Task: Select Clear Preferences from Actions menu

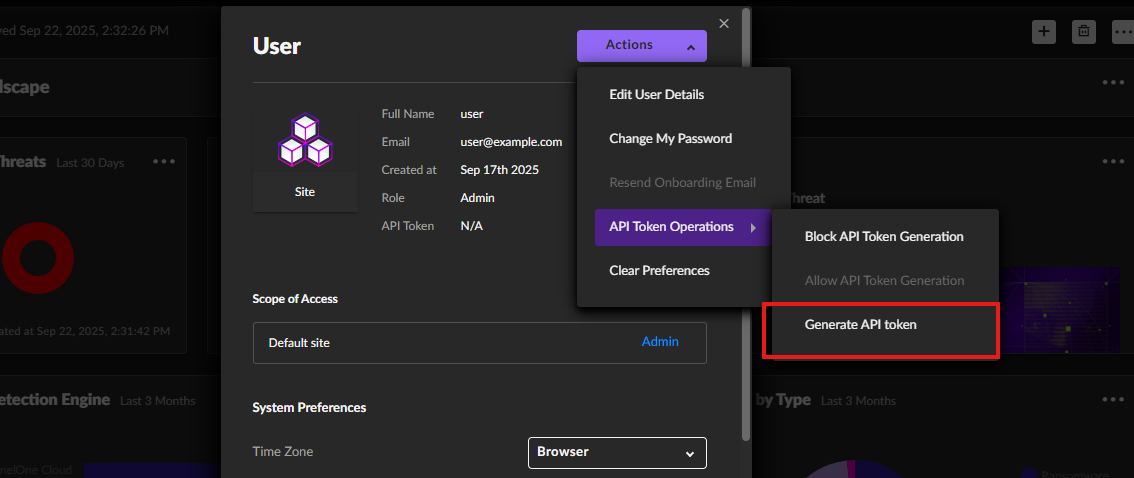Action: [x=659, y=271]
